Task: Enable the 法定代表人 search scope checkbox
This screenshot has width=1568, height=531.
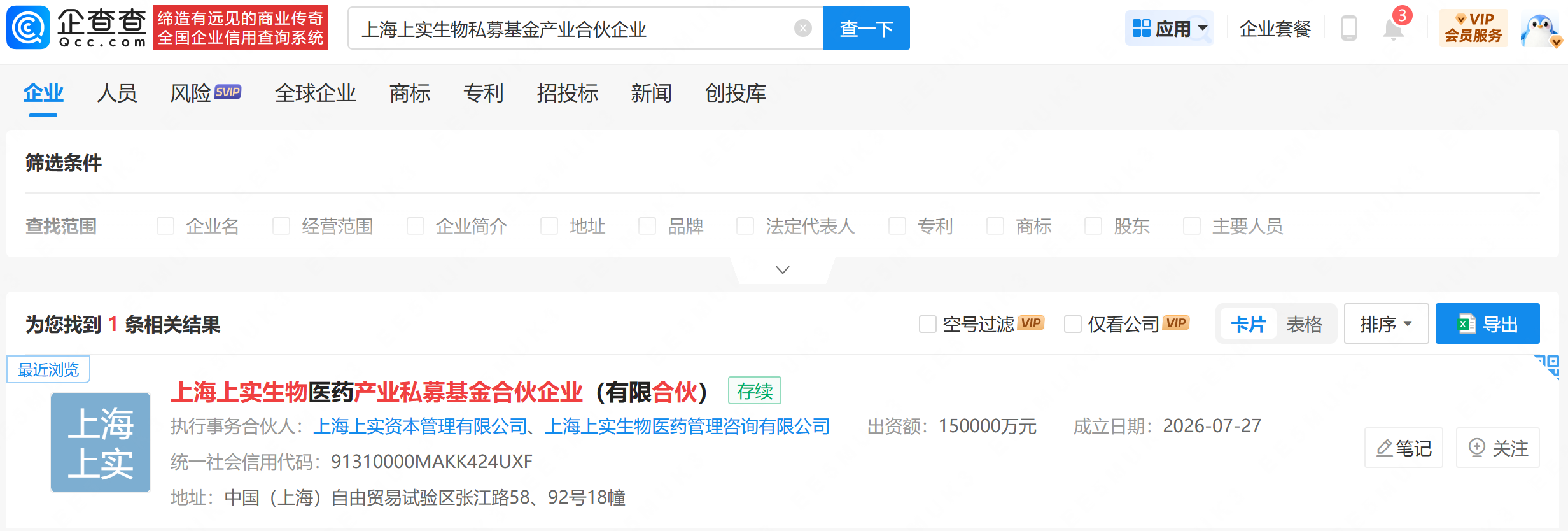Action: [745, 226]
